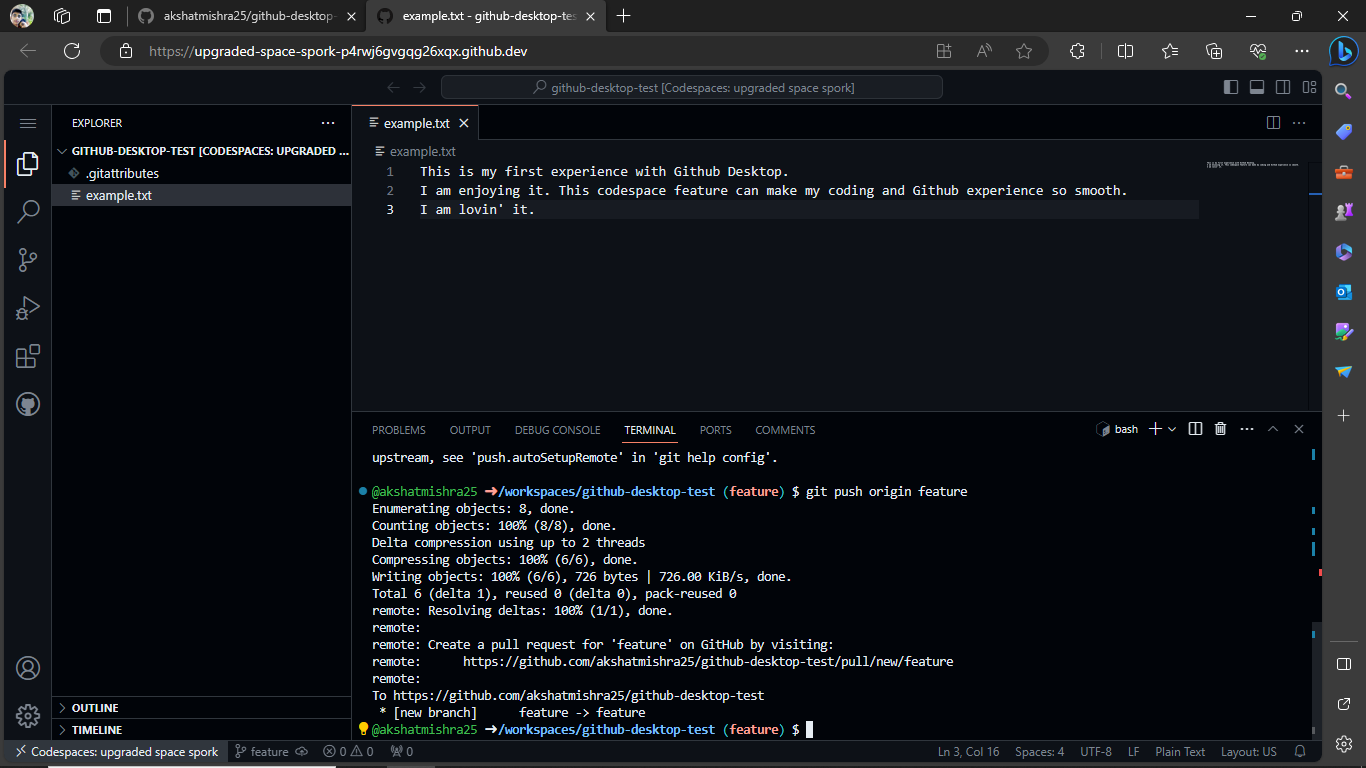The width and height of the screenshot is (1366, 768).
Task: Open the Remote Explorer globe icon
Action: tap(27, 404)
